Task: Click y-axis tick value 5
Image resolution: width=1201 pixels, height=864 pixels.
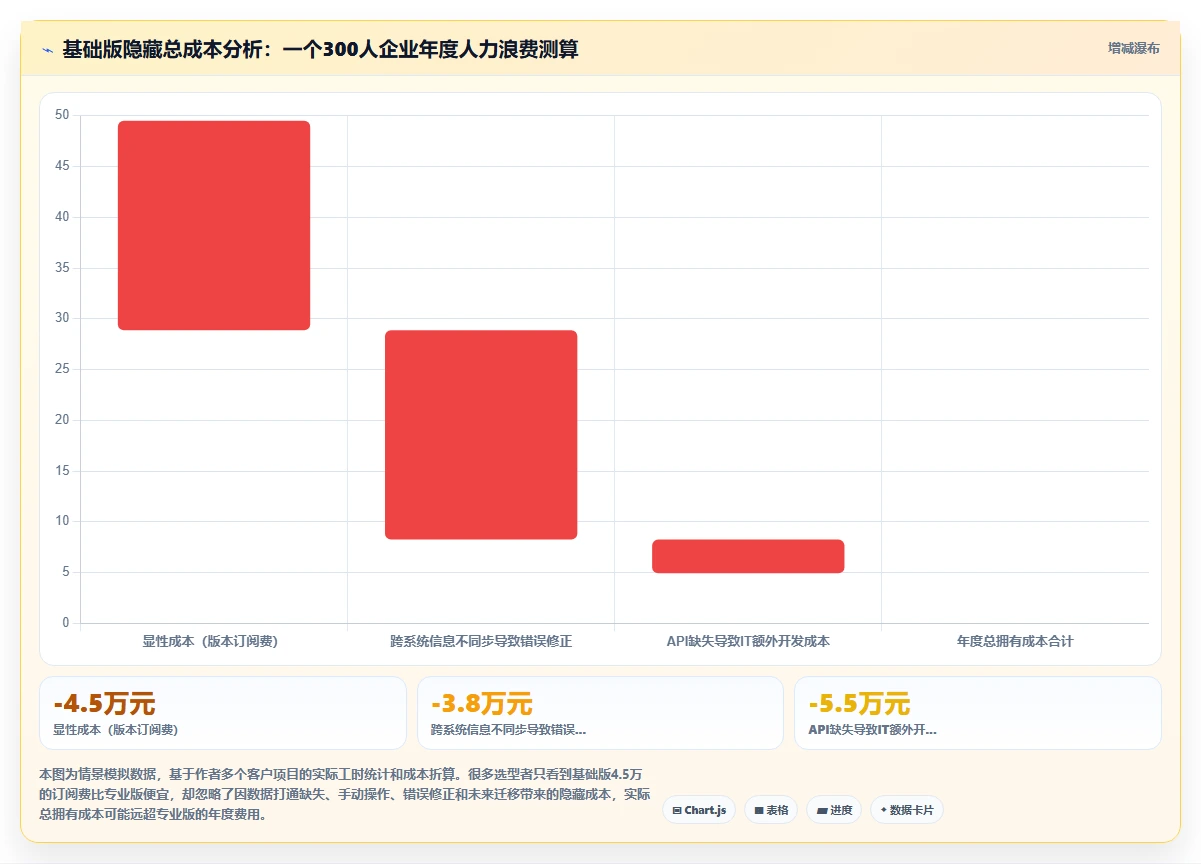Action: 66,572
